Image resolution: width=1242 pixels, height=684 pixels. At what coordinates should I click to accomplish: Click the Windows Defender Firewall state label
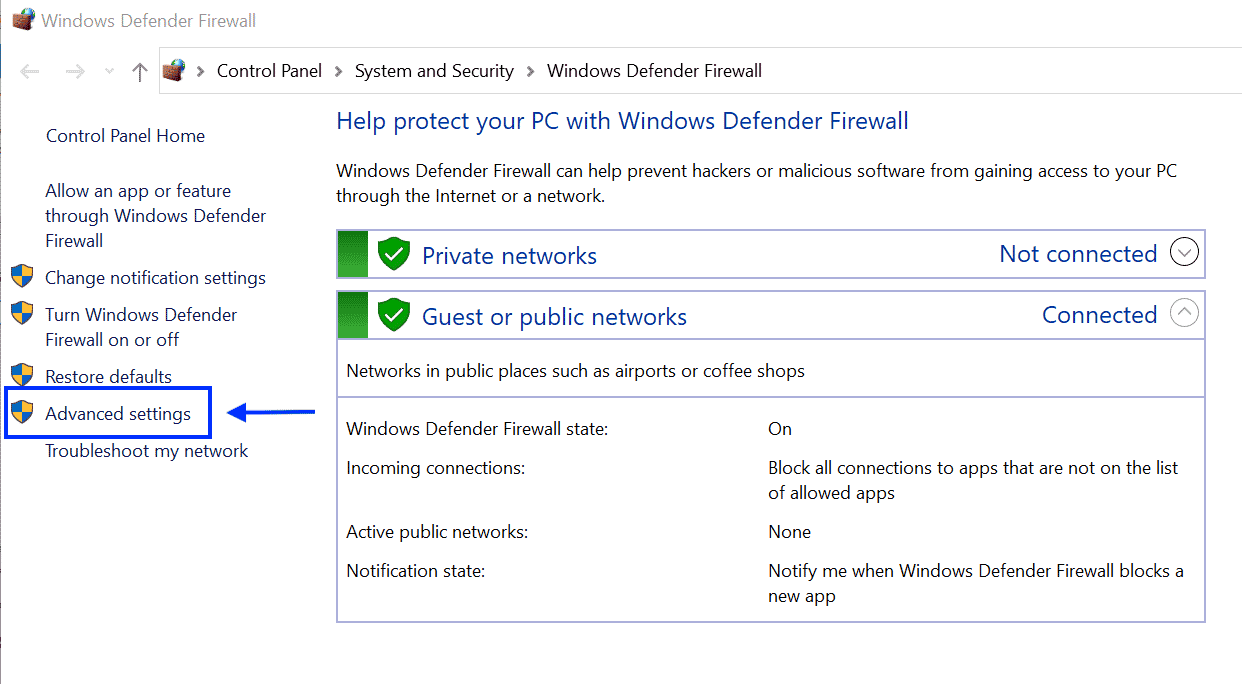[x=477, y=429]
